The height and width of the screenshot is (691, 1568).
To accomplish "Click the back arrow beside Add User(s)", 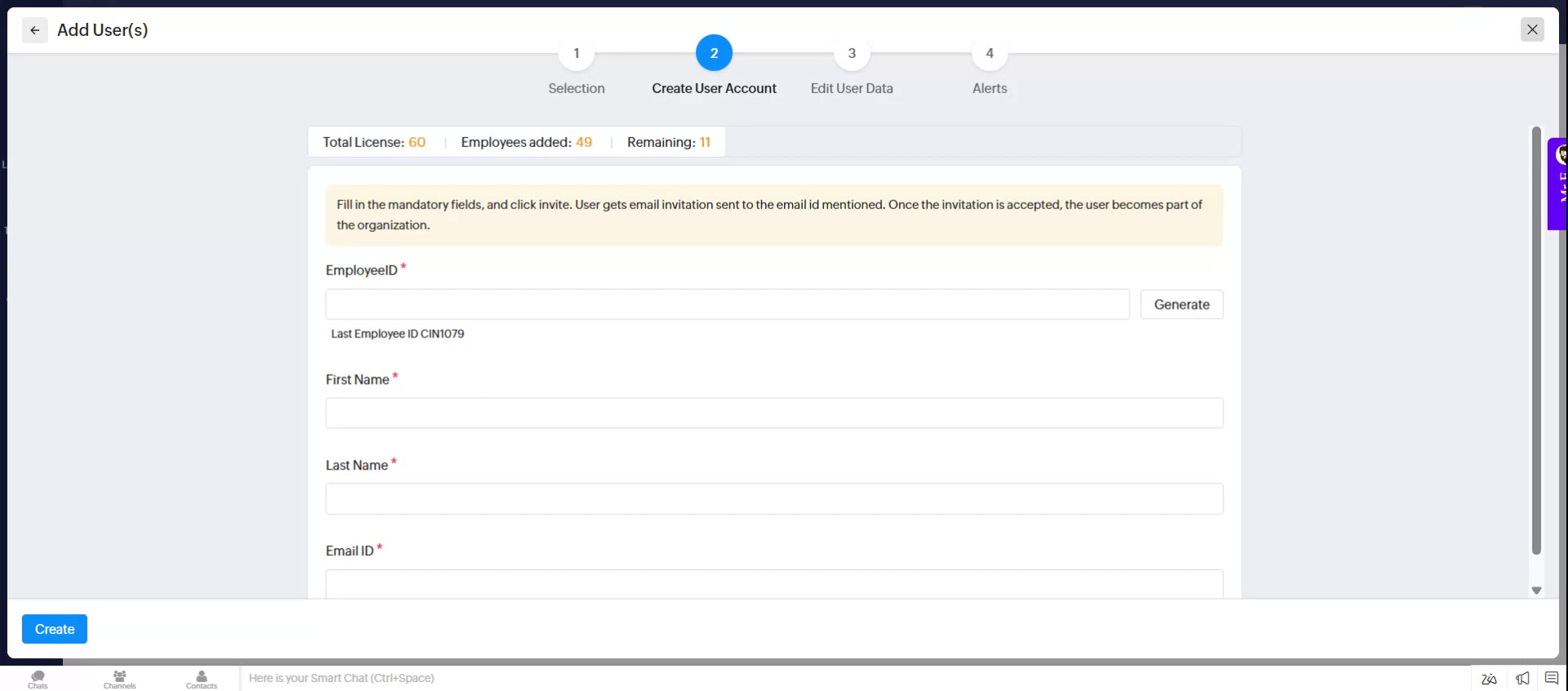I will tap(34, 30).
